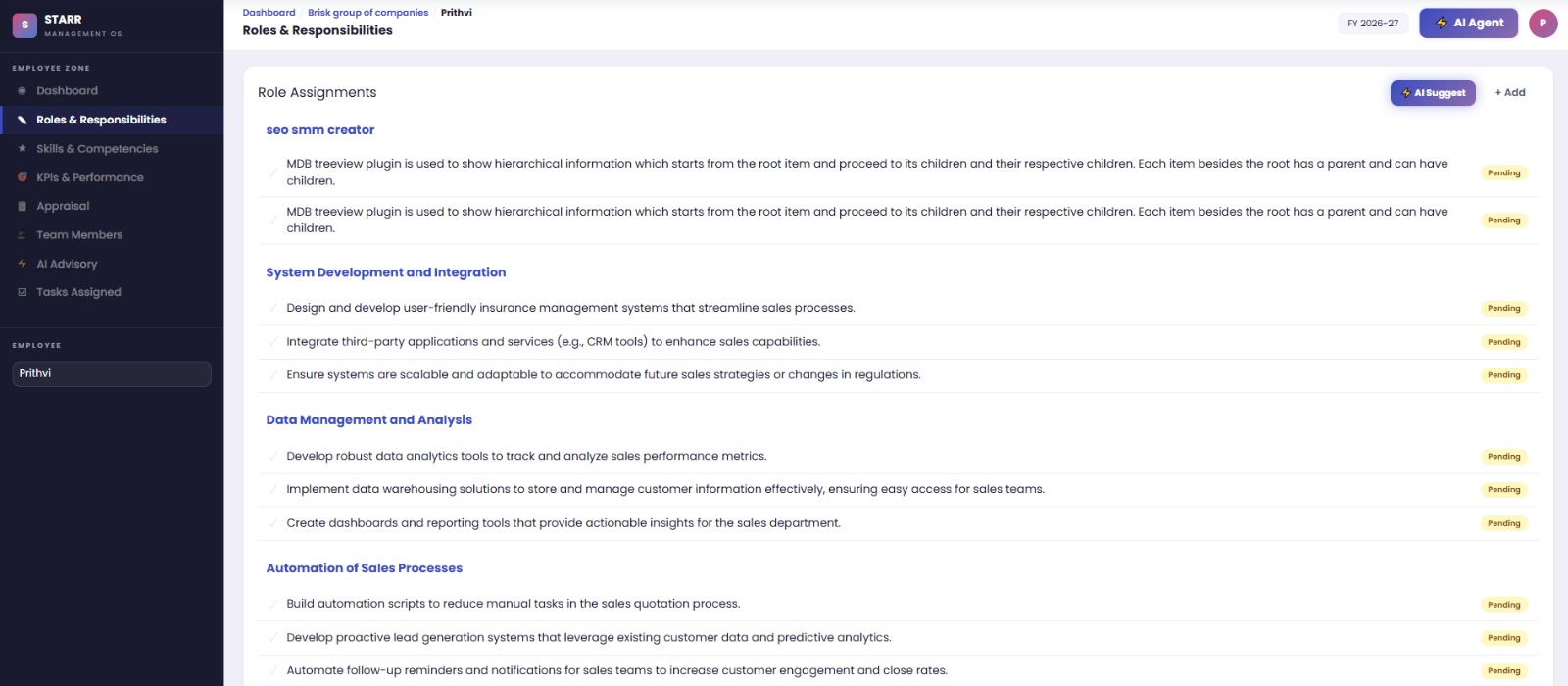Click the AI Suggest button

point(1433,93)
